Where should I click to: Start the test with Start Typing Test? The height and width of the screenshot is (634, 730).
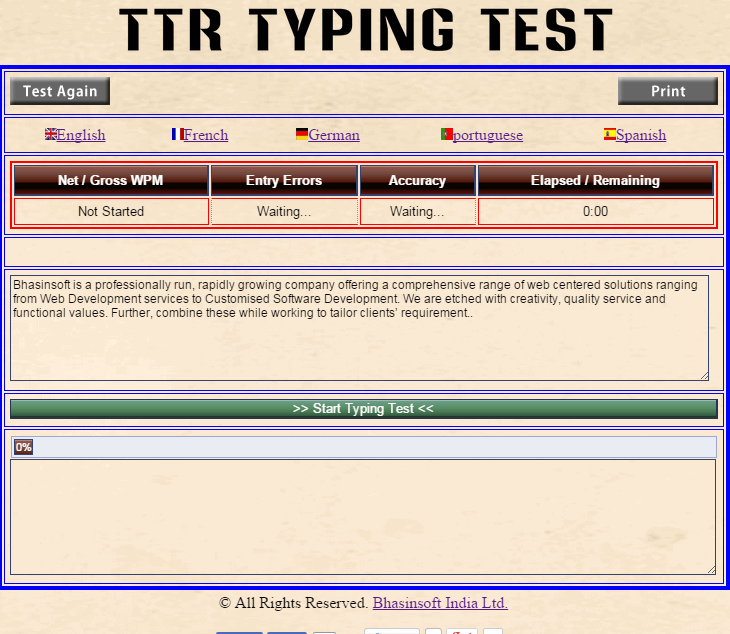point(364,409)
